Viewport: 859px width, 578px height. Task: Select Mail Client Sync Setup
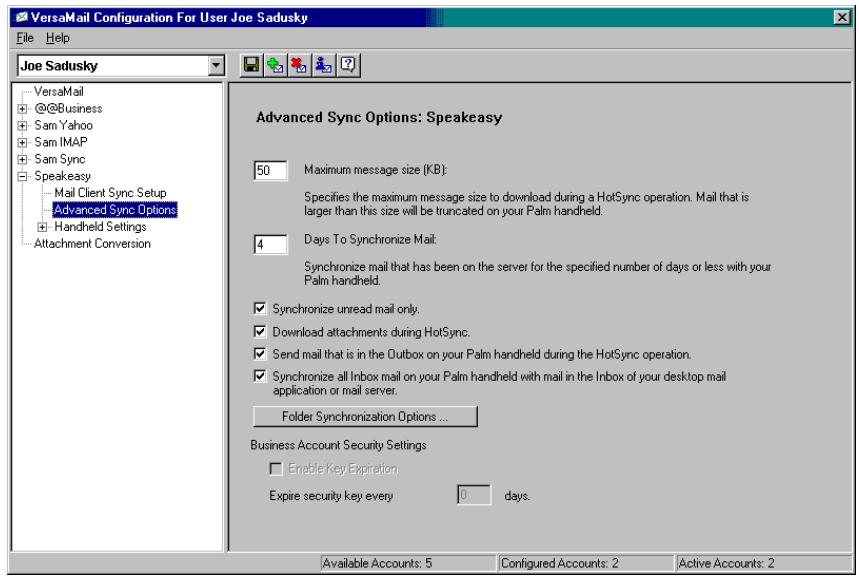pyautogui.click(x=110, y=193)
